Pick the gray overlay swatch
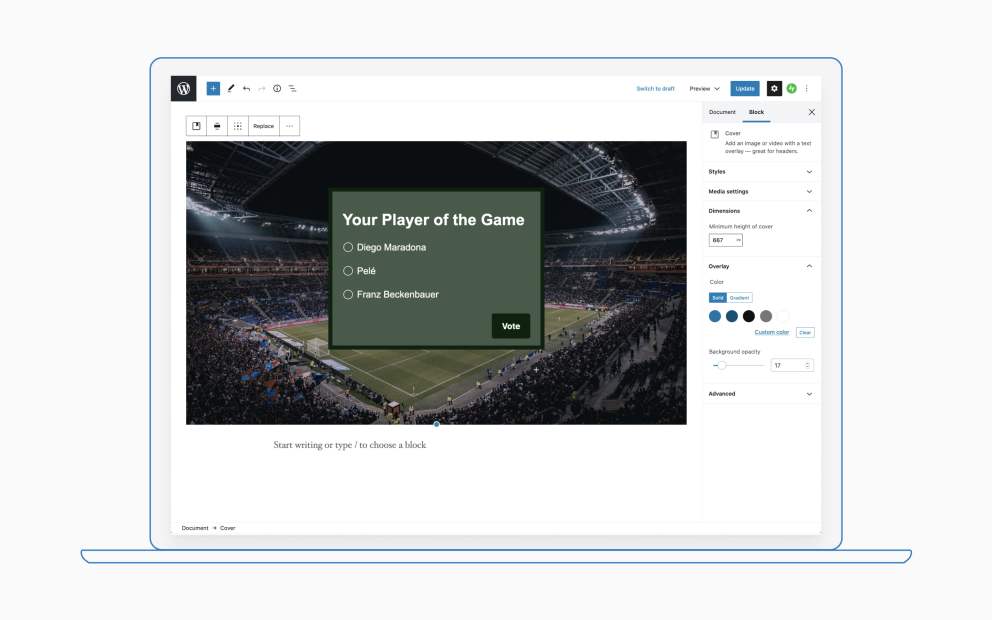The image size is (992, 620). [766, 316]
